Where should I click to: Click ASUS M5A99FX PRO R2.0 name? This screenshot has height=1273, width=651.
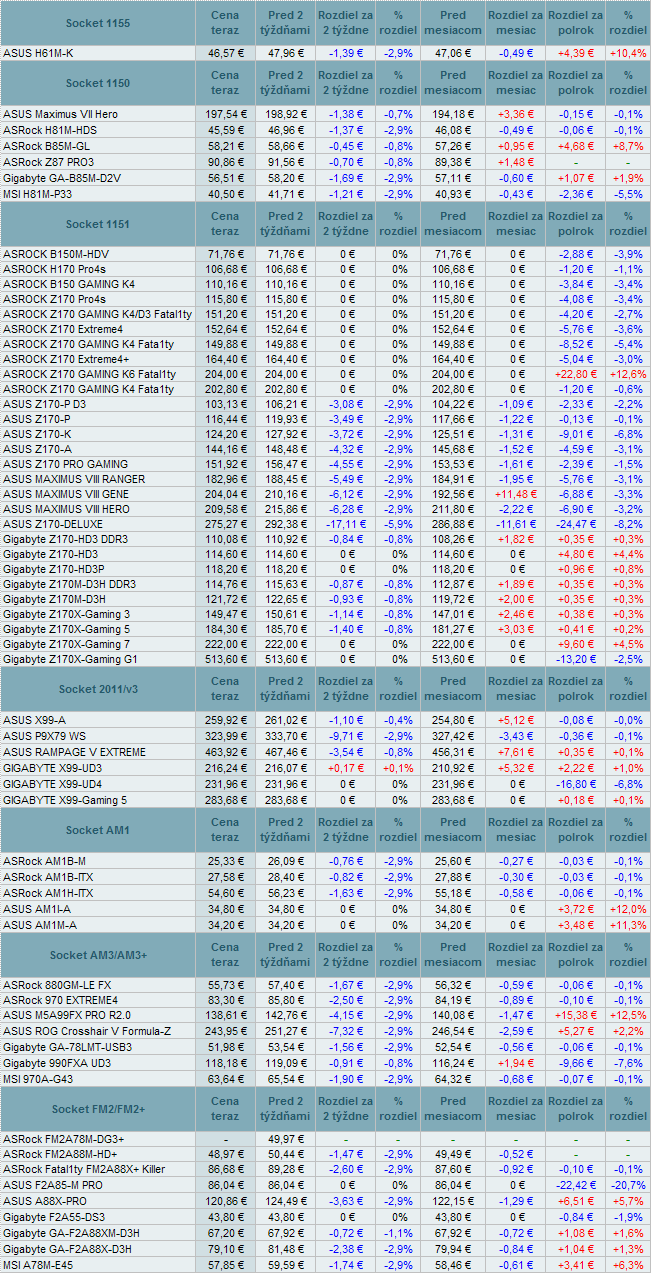[67, 1015]
